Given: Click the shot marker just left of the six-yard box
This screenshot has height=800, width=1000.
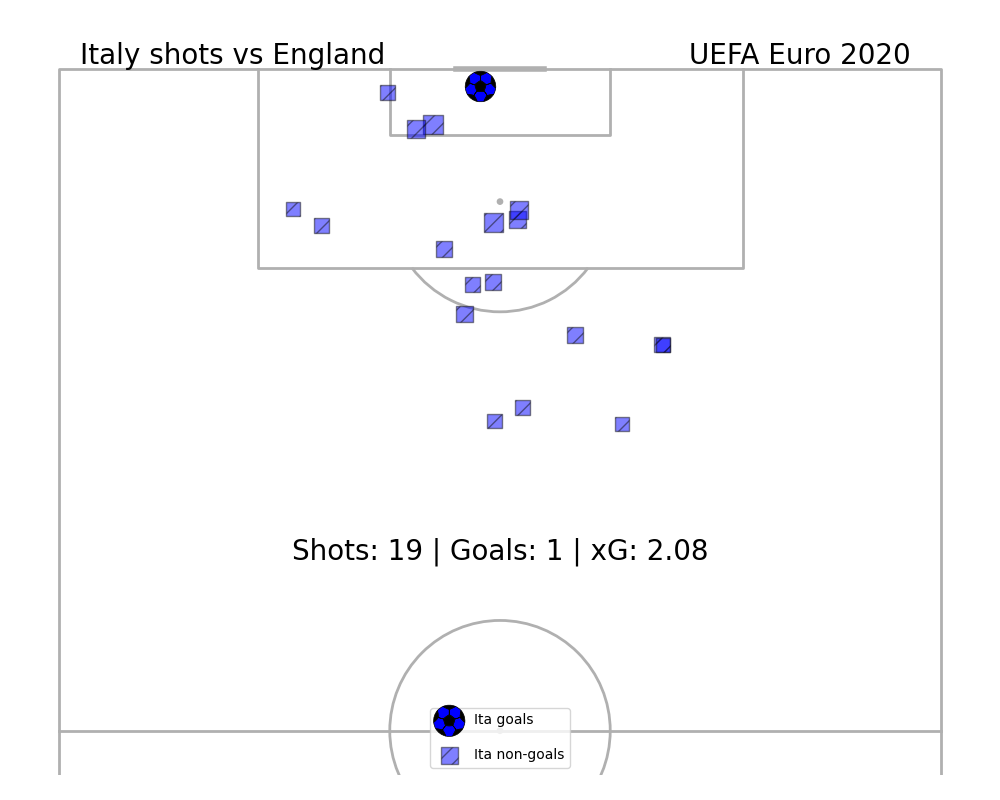Looking at the screenshot, I should point(388,93).
